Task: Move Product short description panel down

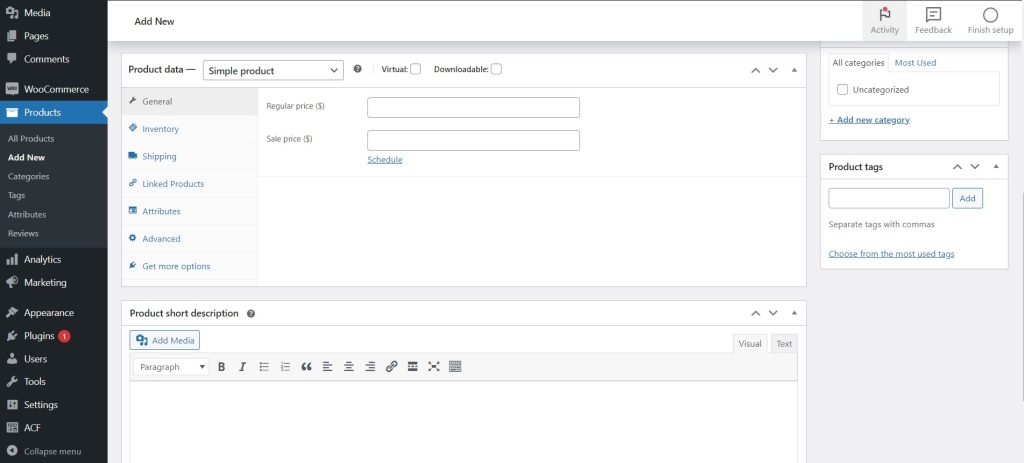Action: click(x=773, y=313)
